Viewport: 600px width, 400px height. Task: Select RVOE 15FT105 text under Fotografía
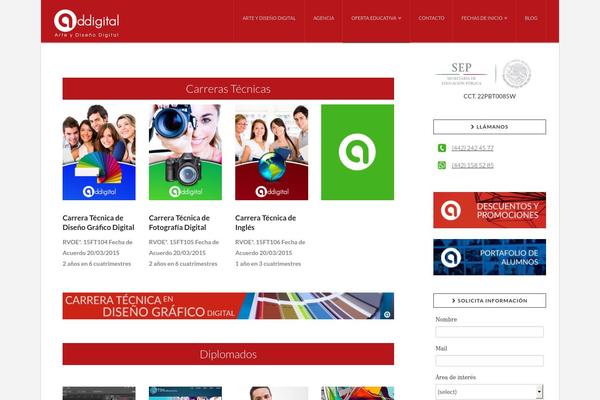tap(184, 247)
